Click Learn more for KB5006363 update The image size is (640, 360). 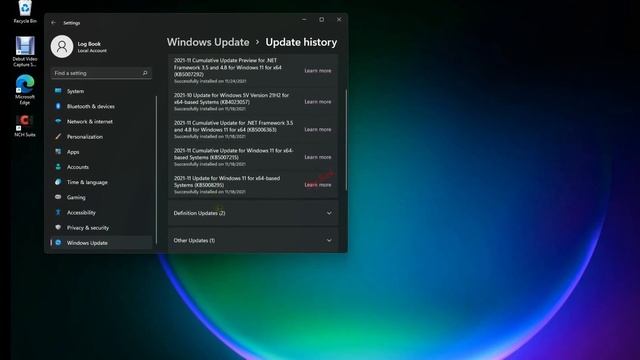pyautogui.click(x=318, y=129)
